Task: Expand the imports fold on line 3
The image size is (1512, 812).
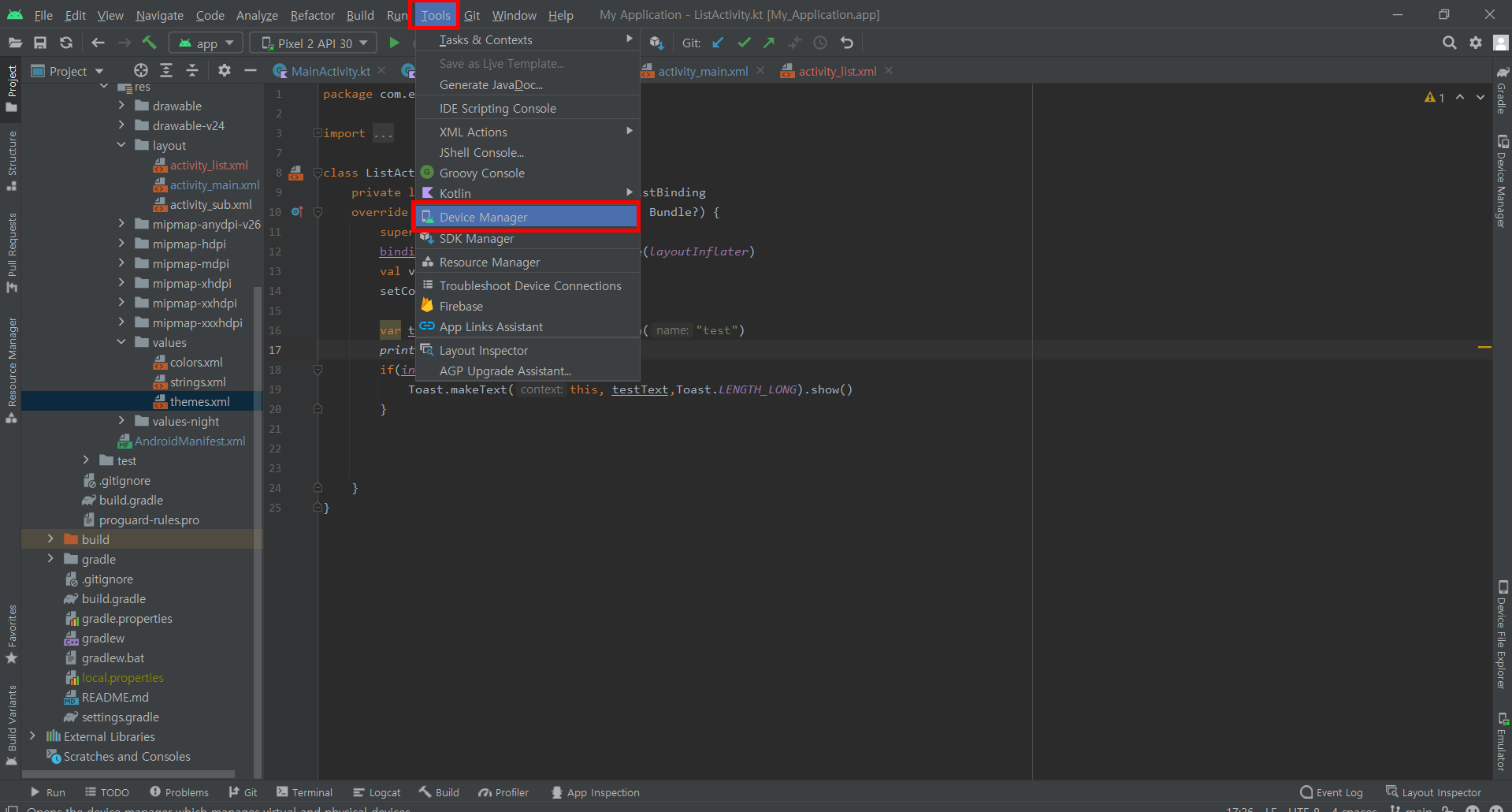Action: 318,133
